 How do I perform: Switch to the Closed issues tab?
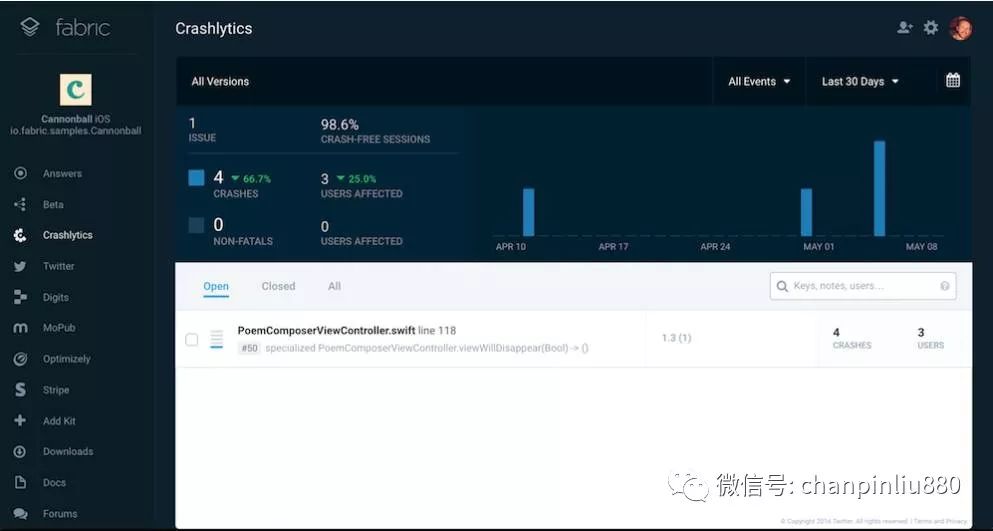point(278,286)
